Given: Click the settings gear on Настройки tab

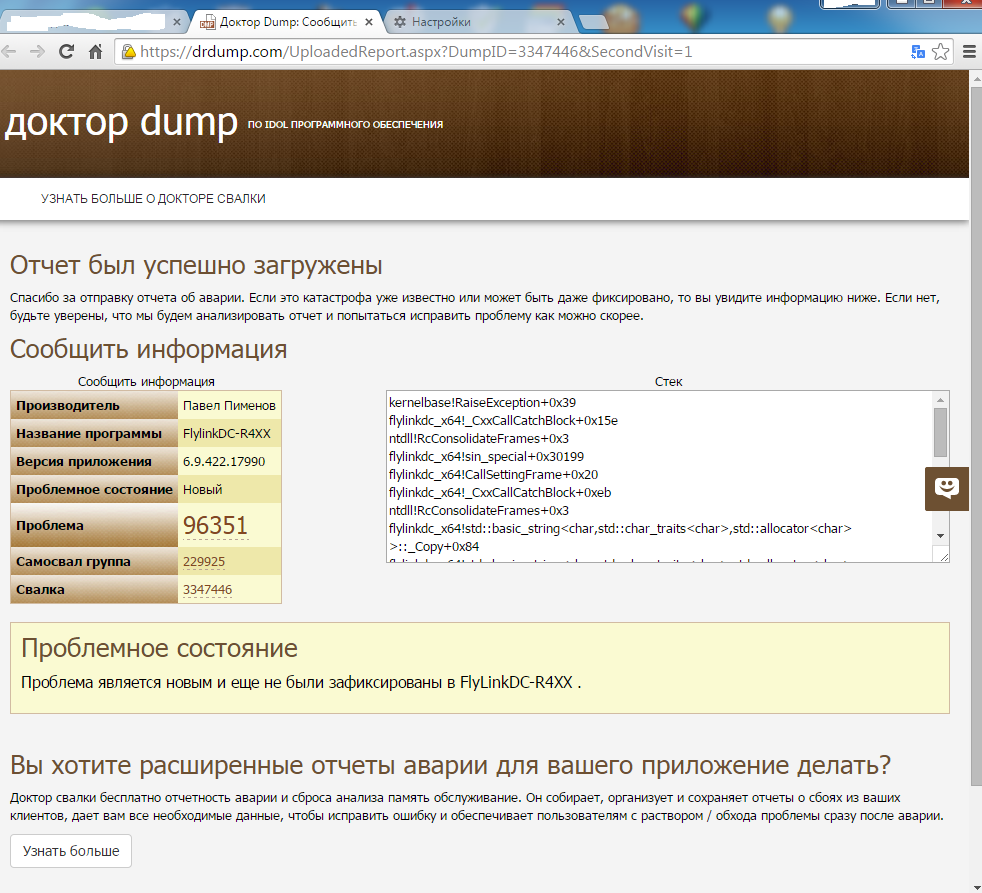Looking at the screenshot, I should pyautogui.click(x=400, y=22).
